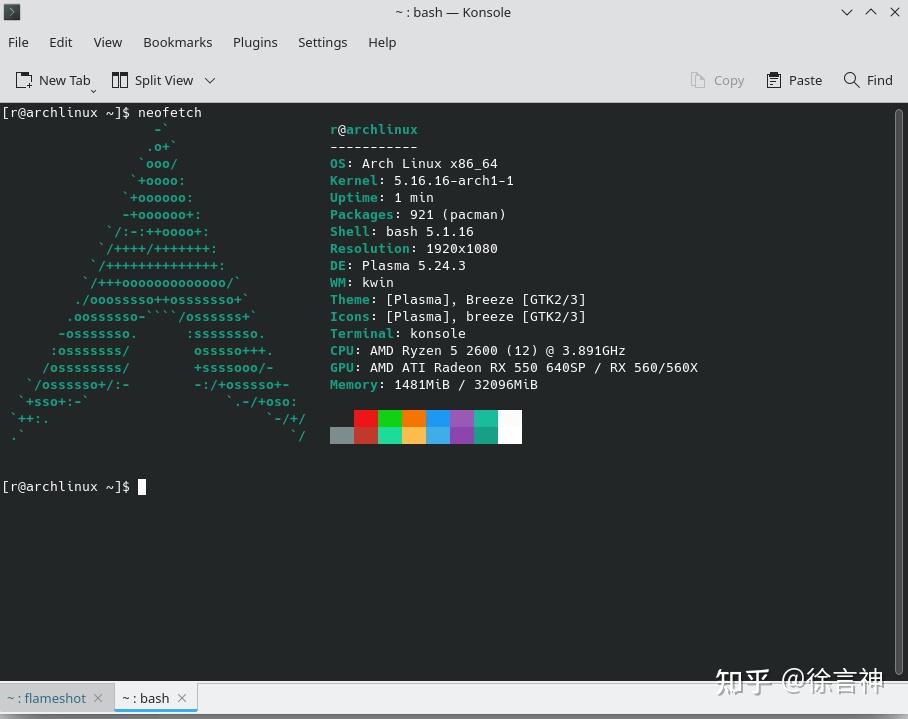Open a new tab using the New Tab icon

(x=22, y=80)
